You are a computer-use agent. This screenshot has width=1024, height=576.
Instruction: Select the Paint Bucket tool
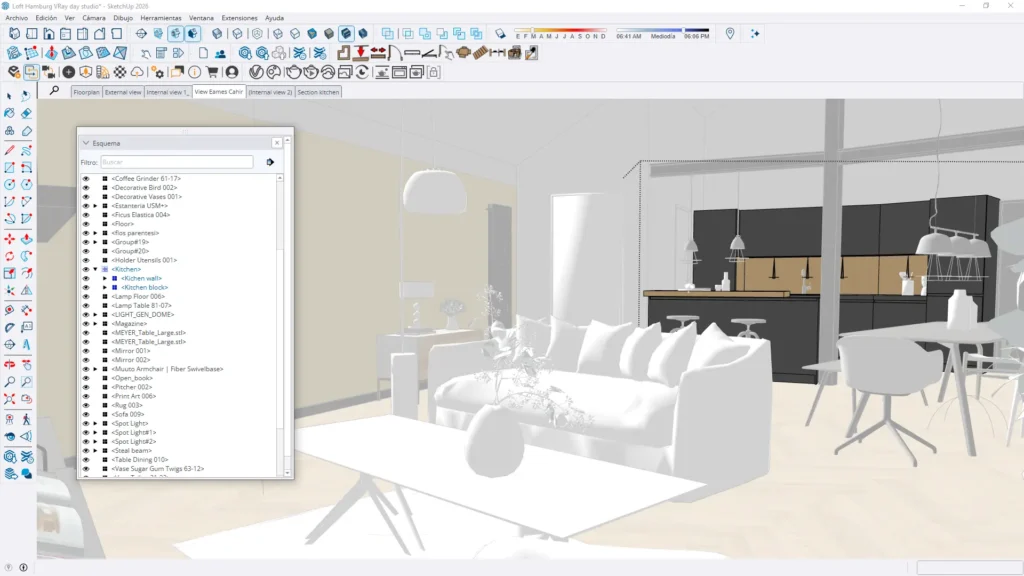10,114
